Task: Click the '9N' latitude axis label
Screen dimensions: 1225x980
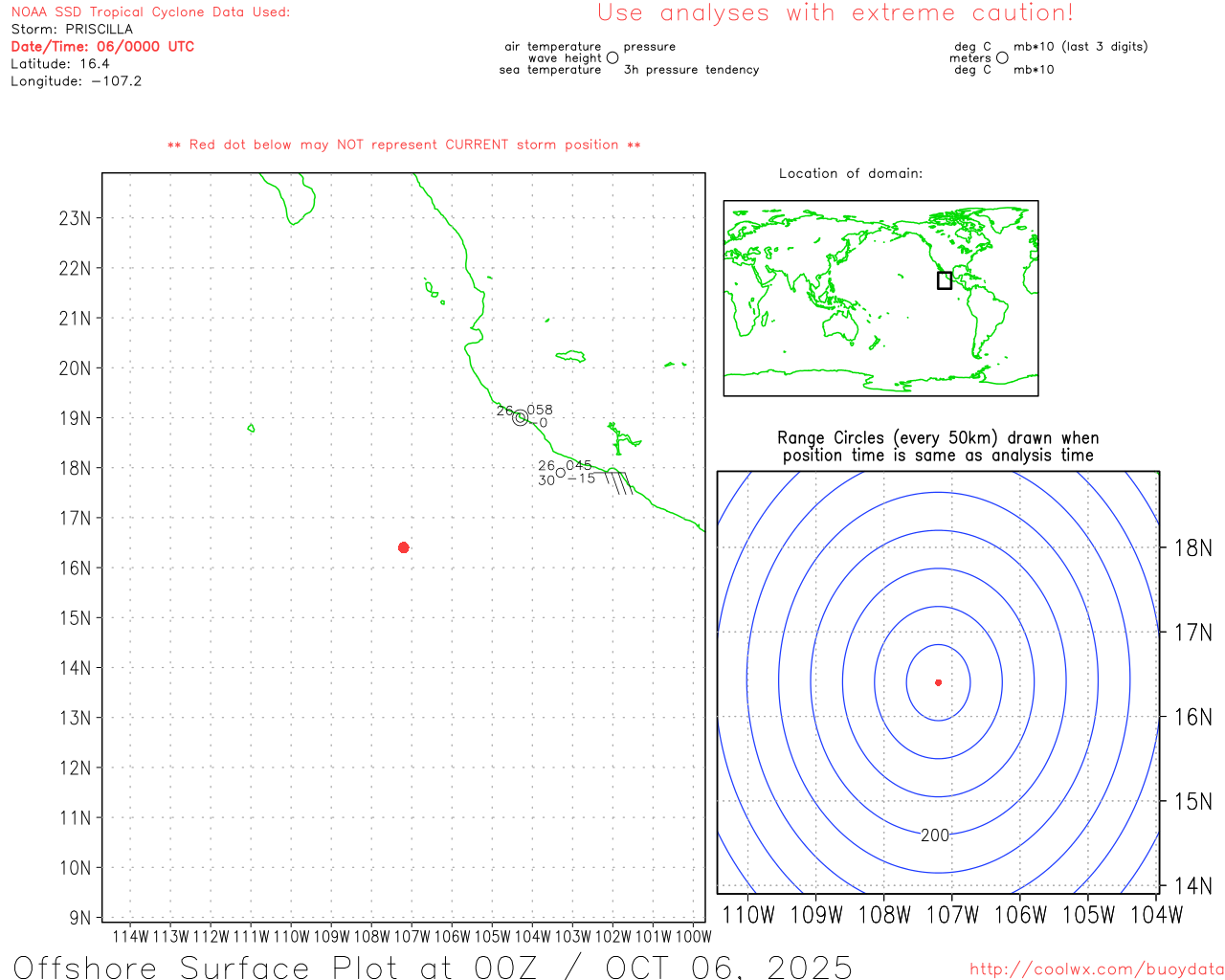Action: point(80,918)
